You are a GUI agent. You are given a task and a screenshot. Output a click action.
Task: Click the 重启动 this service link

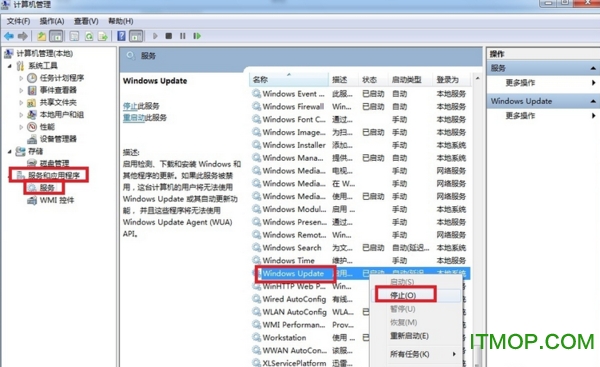click(134, 117)
